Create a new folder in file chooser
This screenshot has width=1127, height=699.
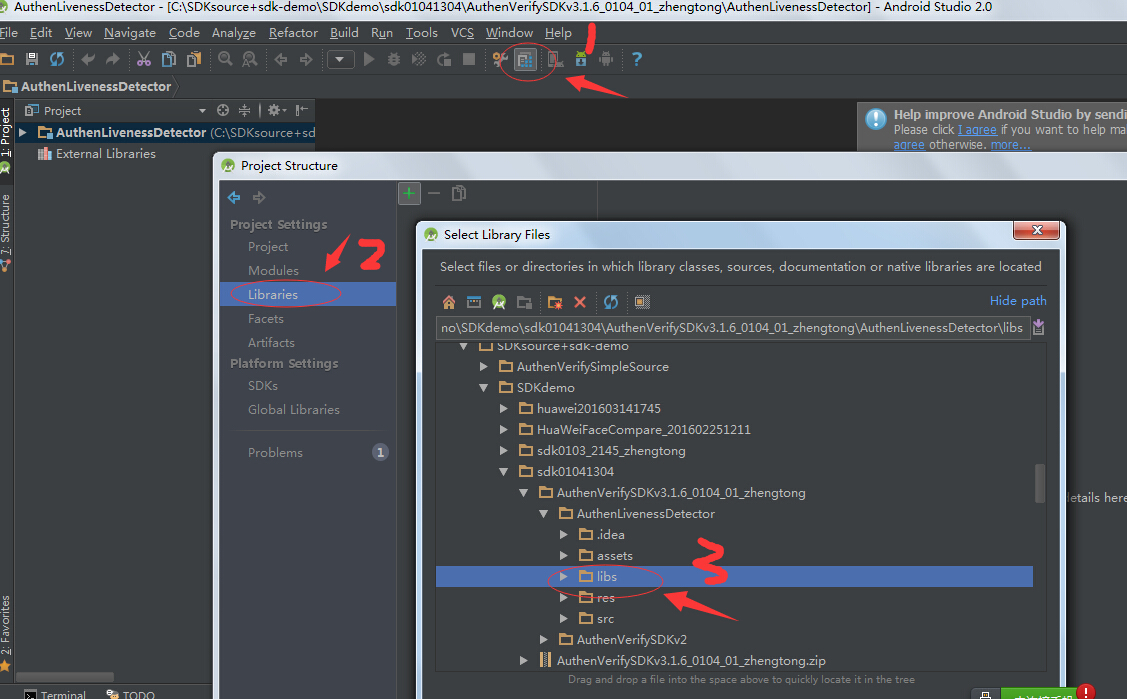pos(554,302)
